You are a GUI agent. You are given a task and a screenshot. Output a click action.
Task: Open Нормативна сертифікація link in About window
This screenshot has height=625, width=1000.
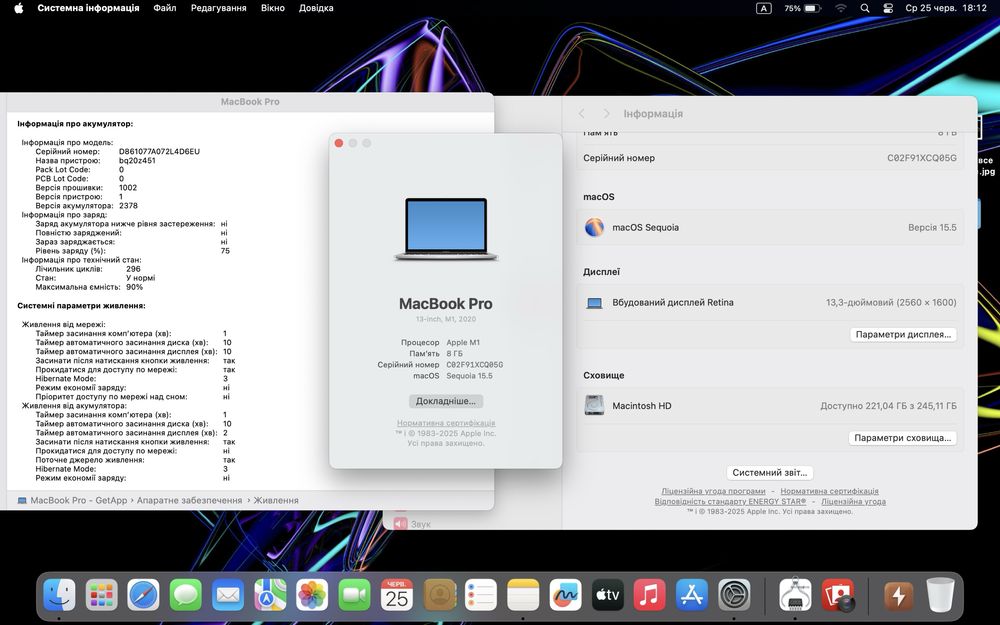pos(446,423)
